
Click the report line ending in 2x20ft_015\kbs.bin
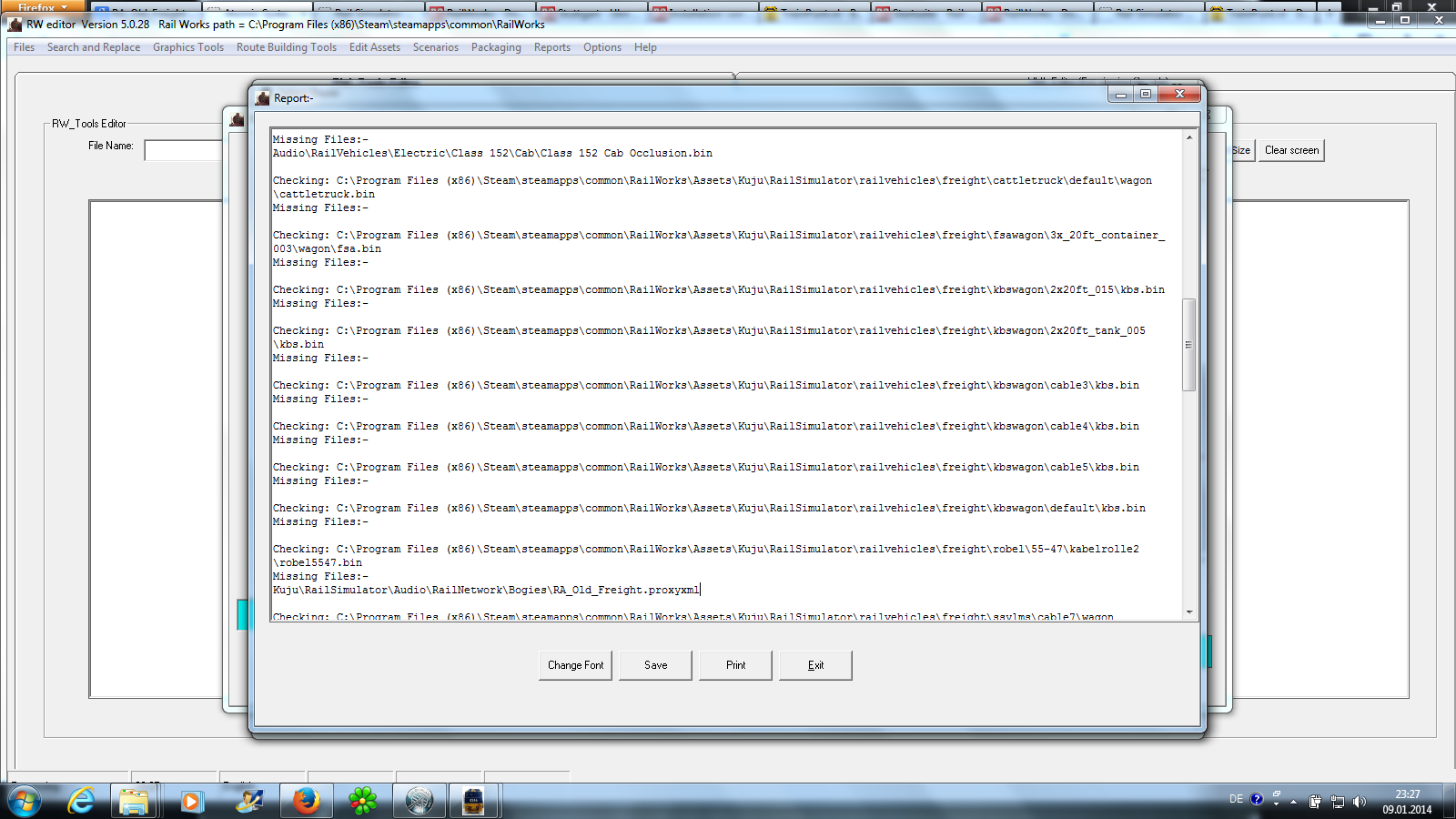coord(719,289)
